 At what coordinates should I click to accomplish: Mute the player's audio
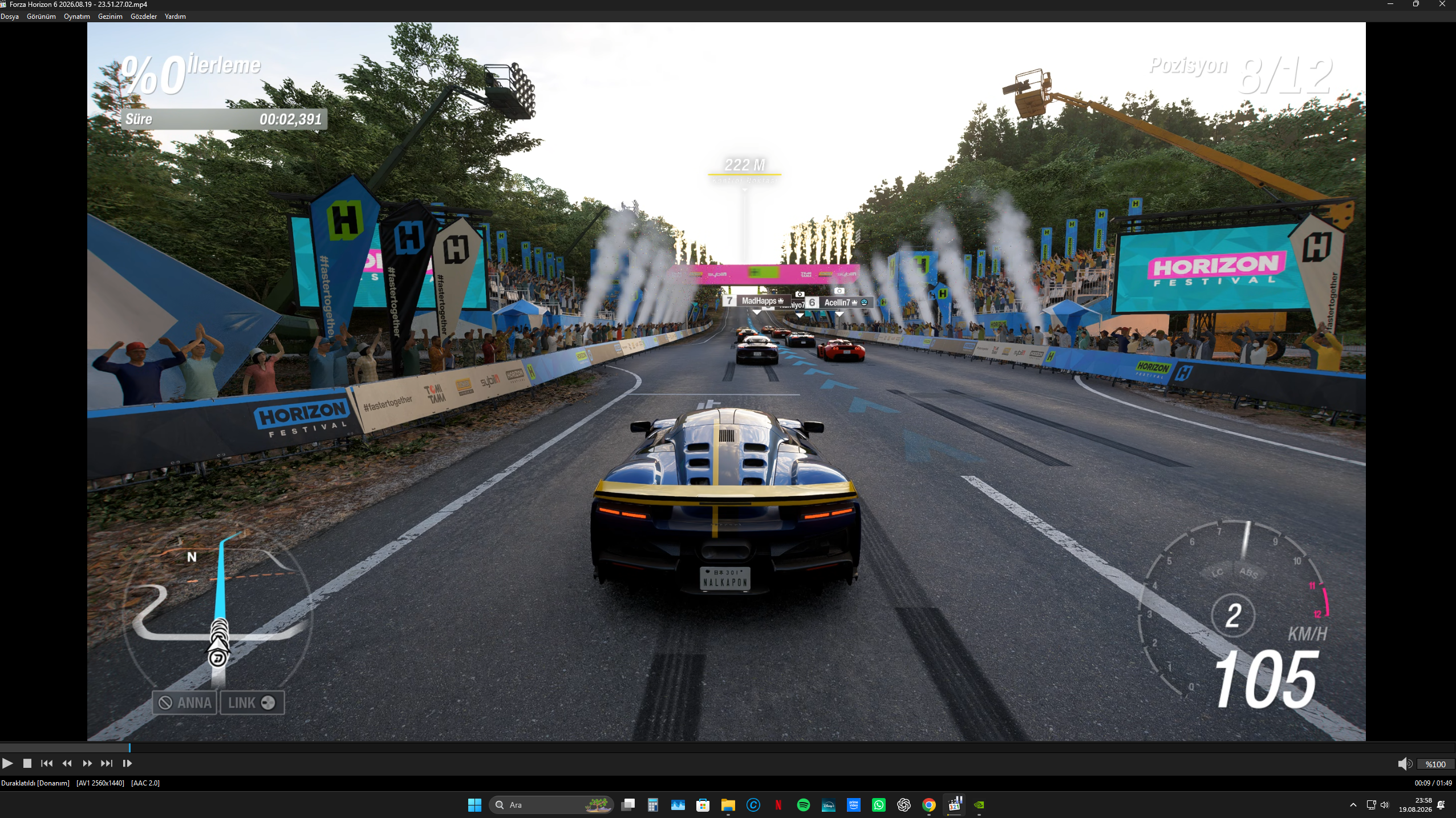coord(1404,764)
